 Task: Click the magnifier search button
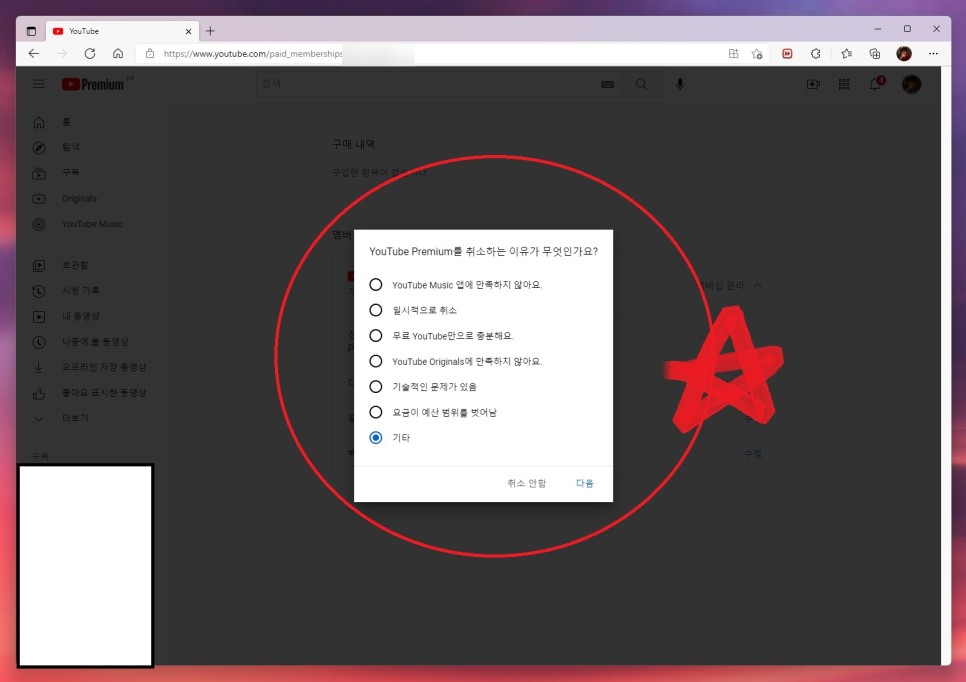point(641,84)
